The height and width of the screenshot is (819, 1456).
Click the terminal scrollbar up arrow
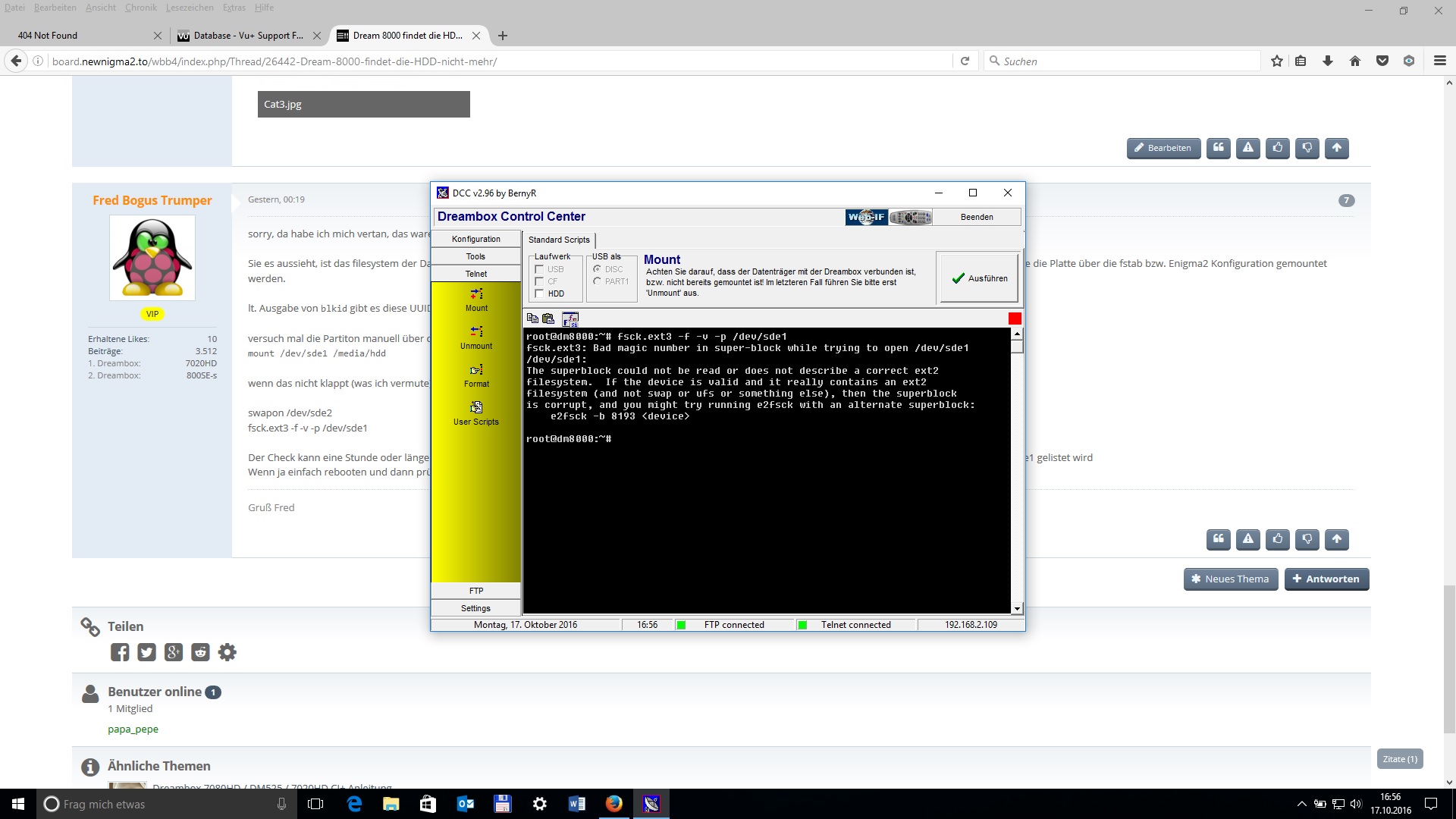pos(1017,334)
